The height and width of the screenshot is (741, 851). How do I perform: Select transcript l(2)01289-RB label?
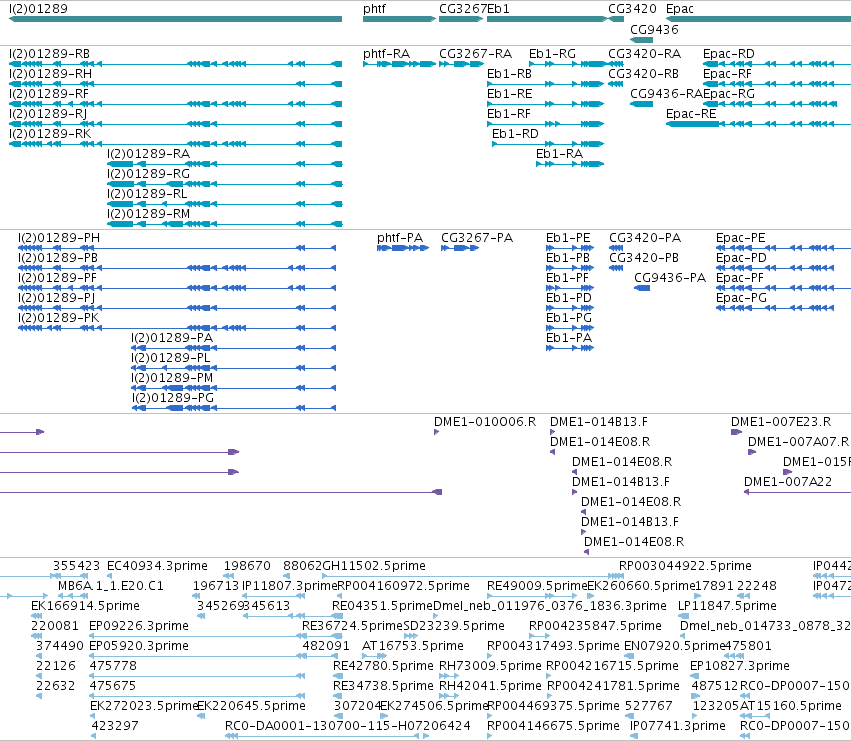(x=49, y=54)
